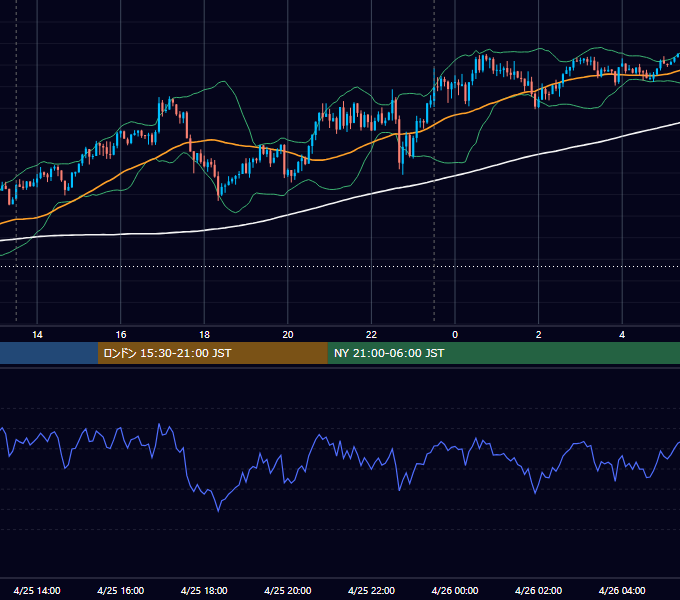Click the horizontal dotted price level line

[340, 267]
